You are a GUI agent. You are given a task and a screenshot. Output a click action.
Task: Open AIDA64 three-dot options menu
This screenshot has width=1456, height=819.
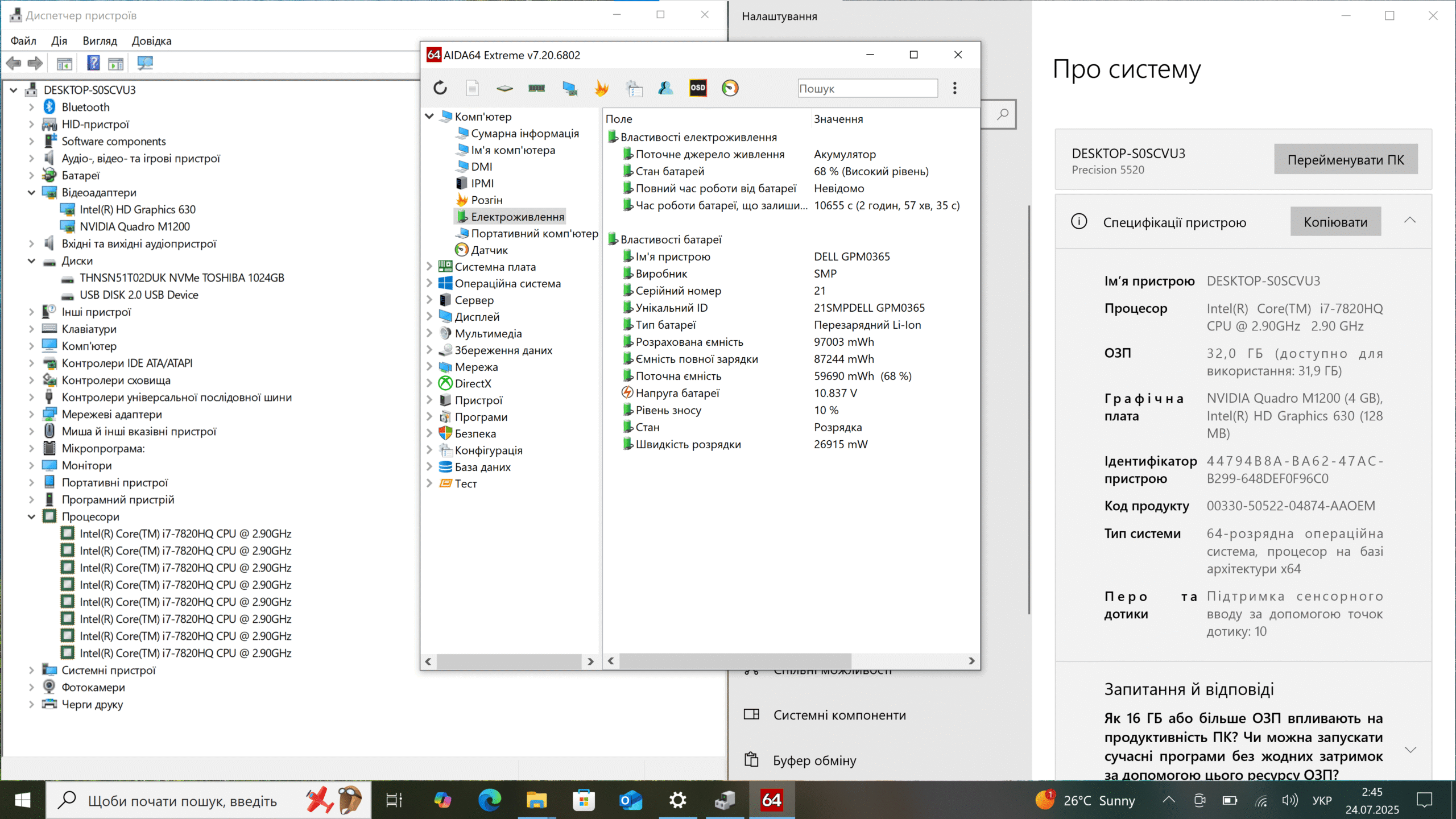pos(955,88)
